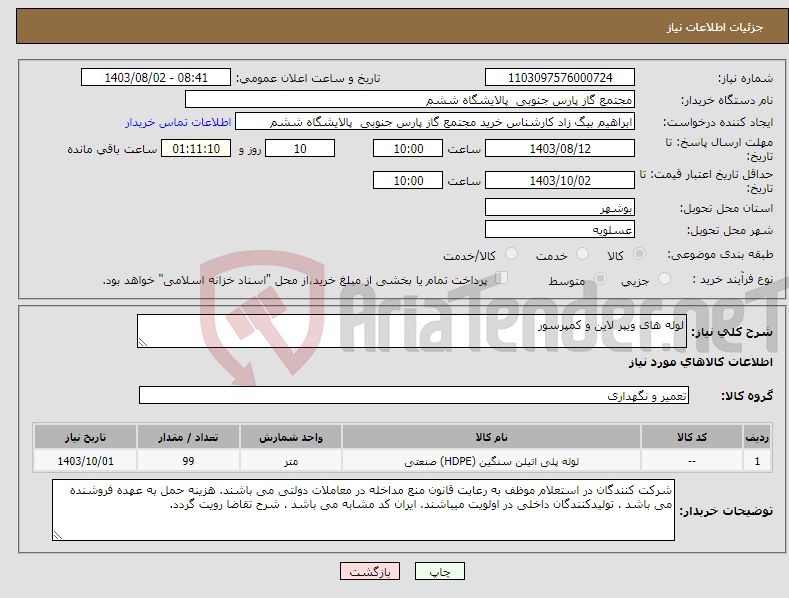This screenshot has width=789, height=598.
Task: Click the شماره نیاز number field
Action: 560,78
